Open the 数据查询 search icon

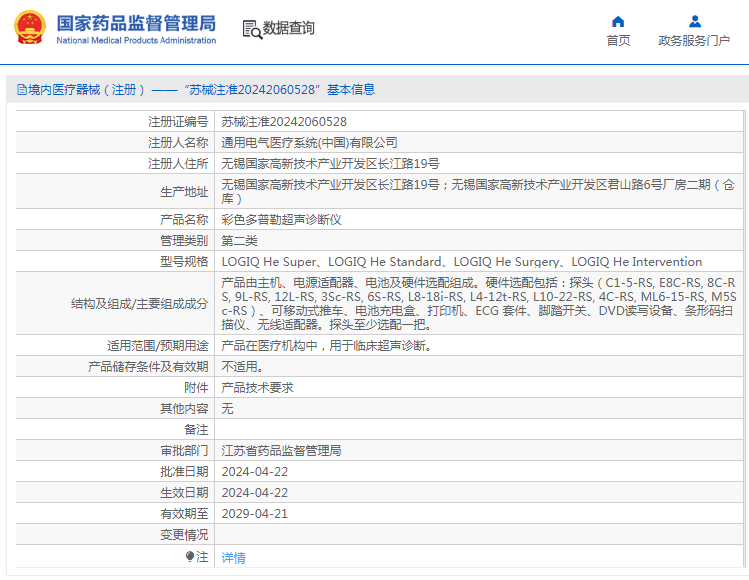tap(252, 29)
